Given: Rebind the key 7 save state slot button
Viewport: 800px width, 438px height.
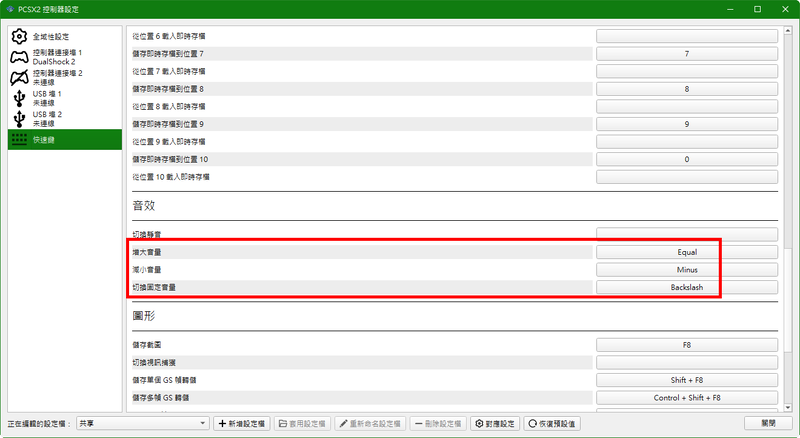Looking at the screenshot, I should pos(687,54).
